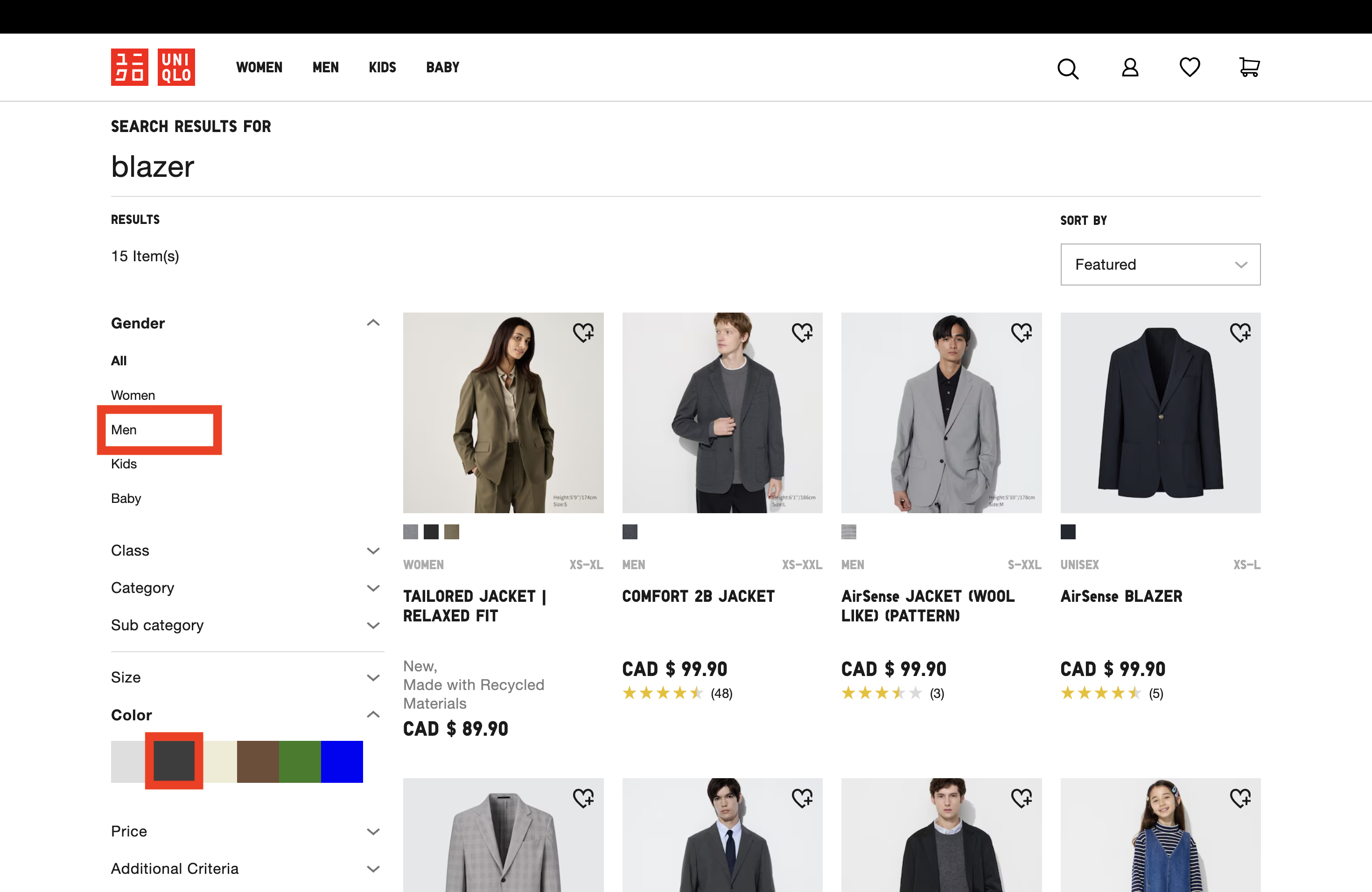
Task: Open the WOMEN navigation menu
Action: click(x=259, y=68)
